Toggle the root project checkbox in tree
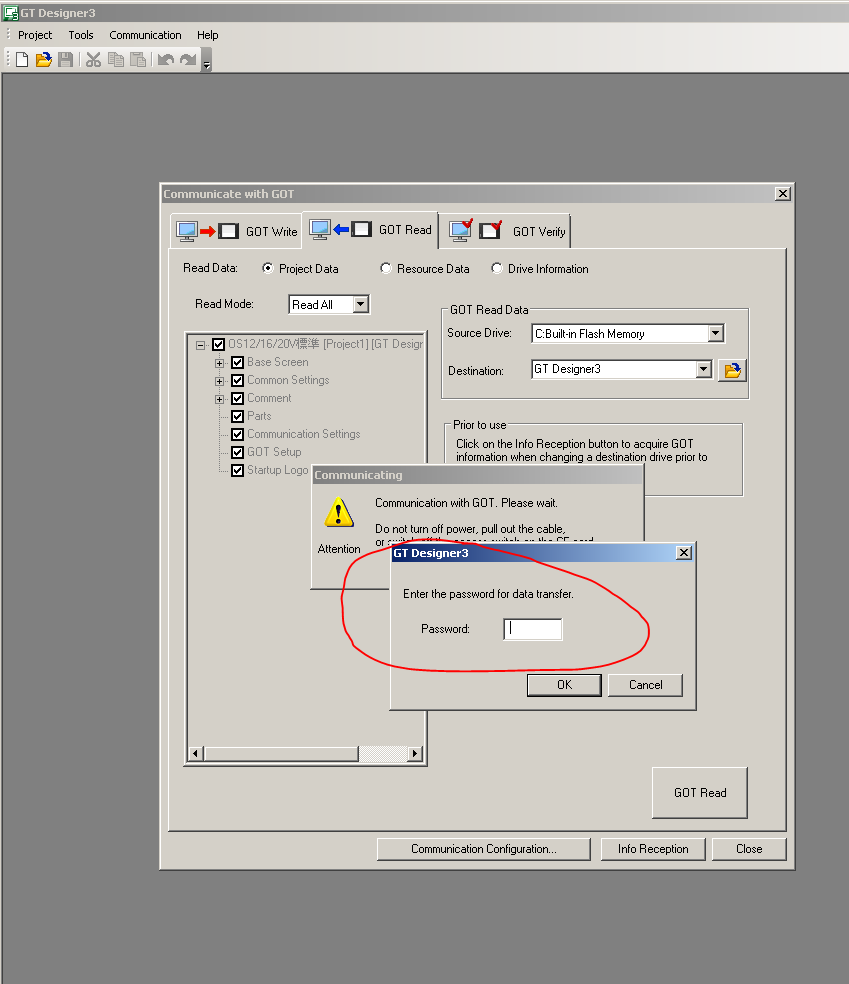 [x=218, y=345]
